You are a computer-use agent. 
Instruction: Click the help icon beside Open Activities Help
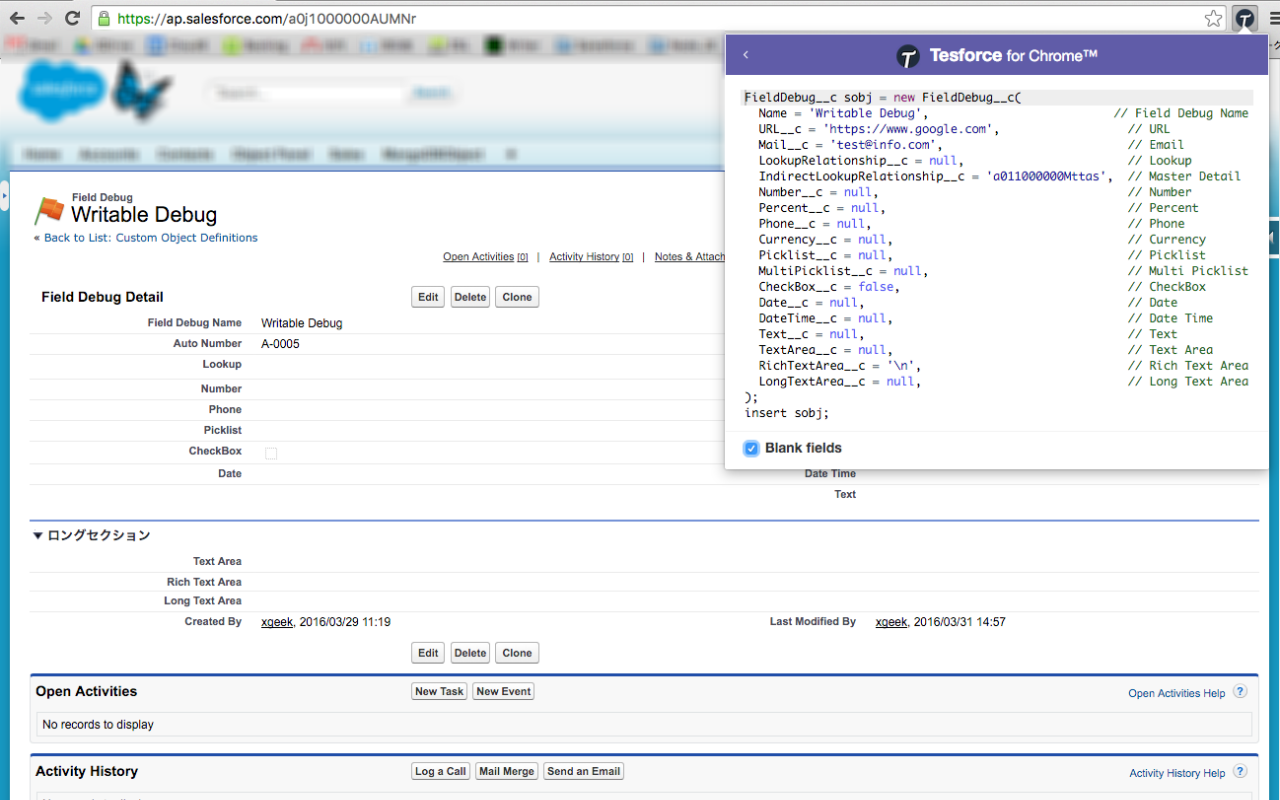1240,692
